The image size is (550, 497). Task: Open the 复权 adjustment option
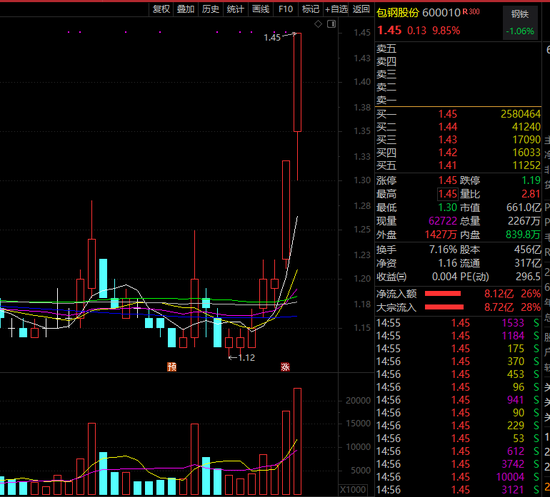tap(162, 9)
